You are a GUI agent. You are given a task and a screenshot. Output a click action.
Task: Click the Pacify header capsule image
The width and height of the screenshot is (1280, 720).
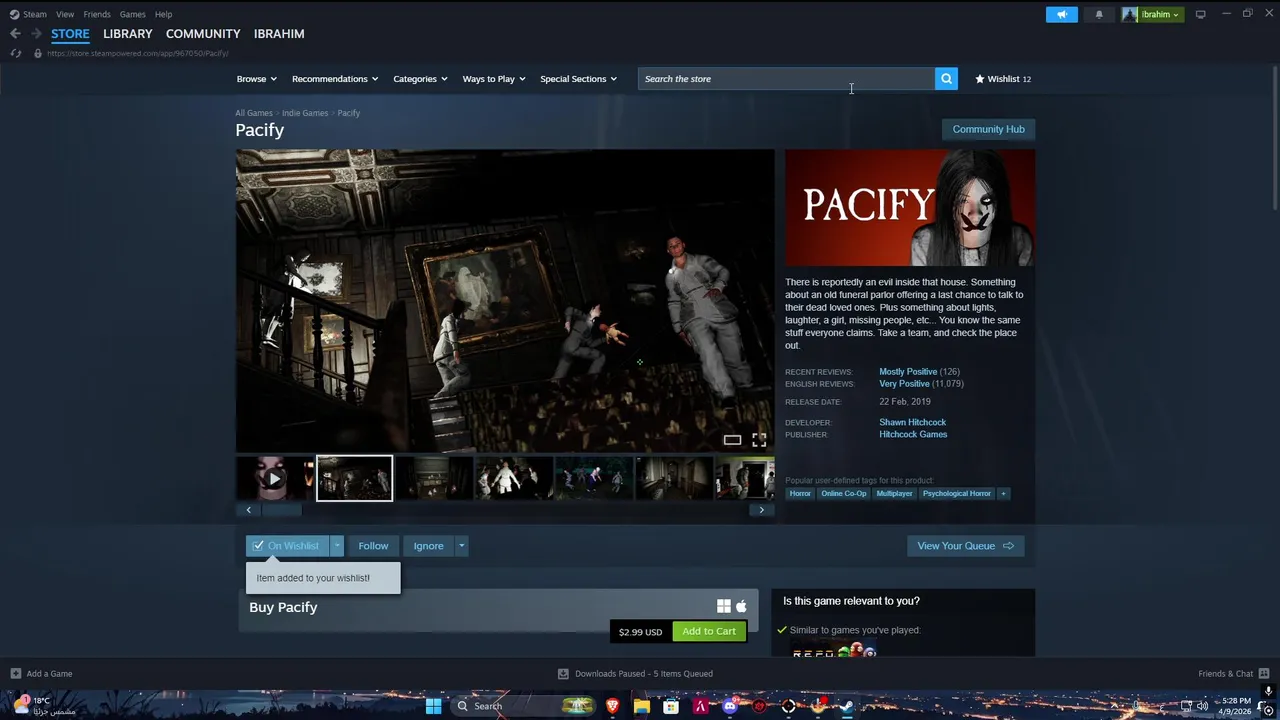(910, 208)
